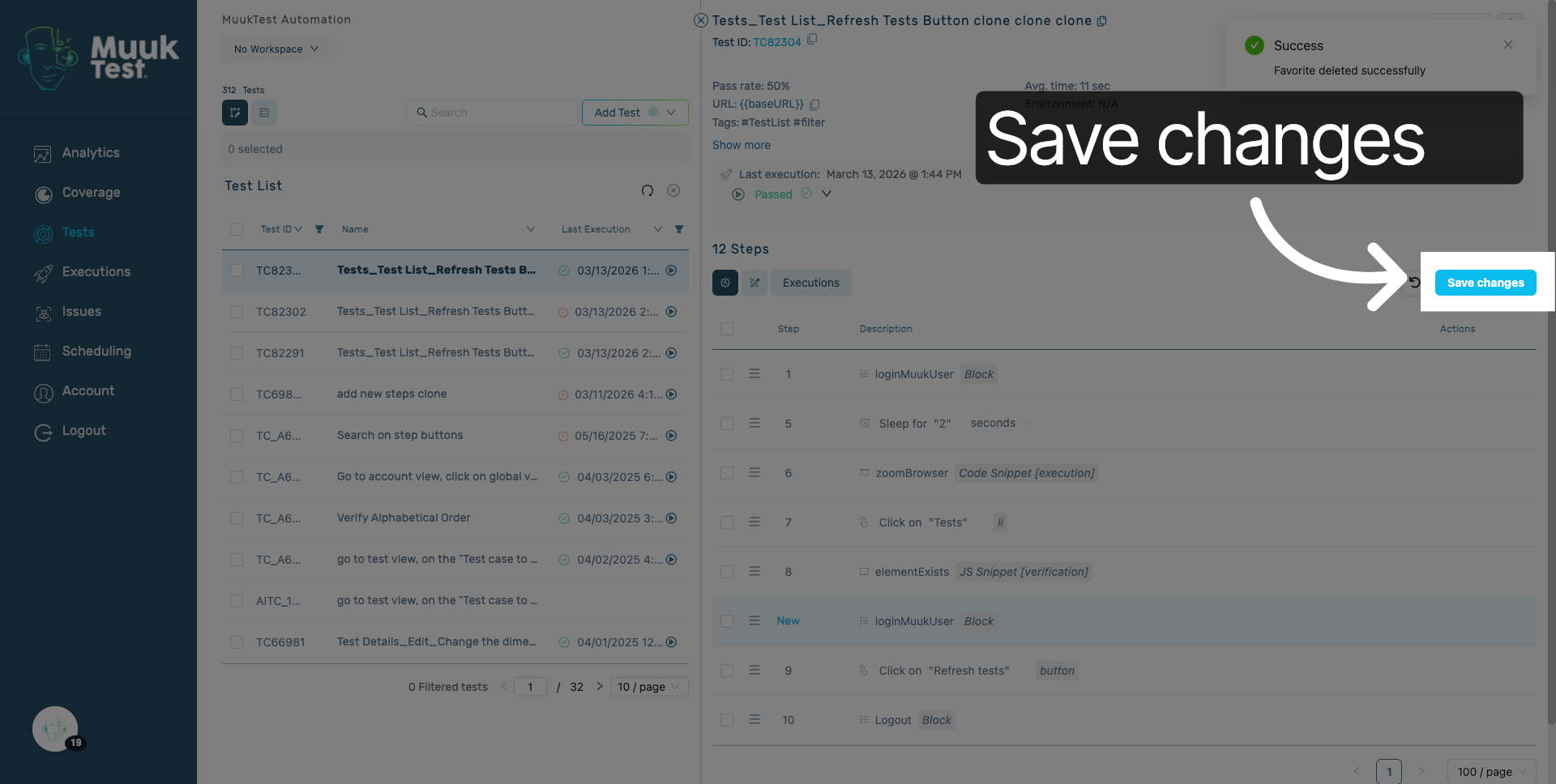Go to the next page of tests
Viewport: 1556px width, 784px height.
[600, 686]
